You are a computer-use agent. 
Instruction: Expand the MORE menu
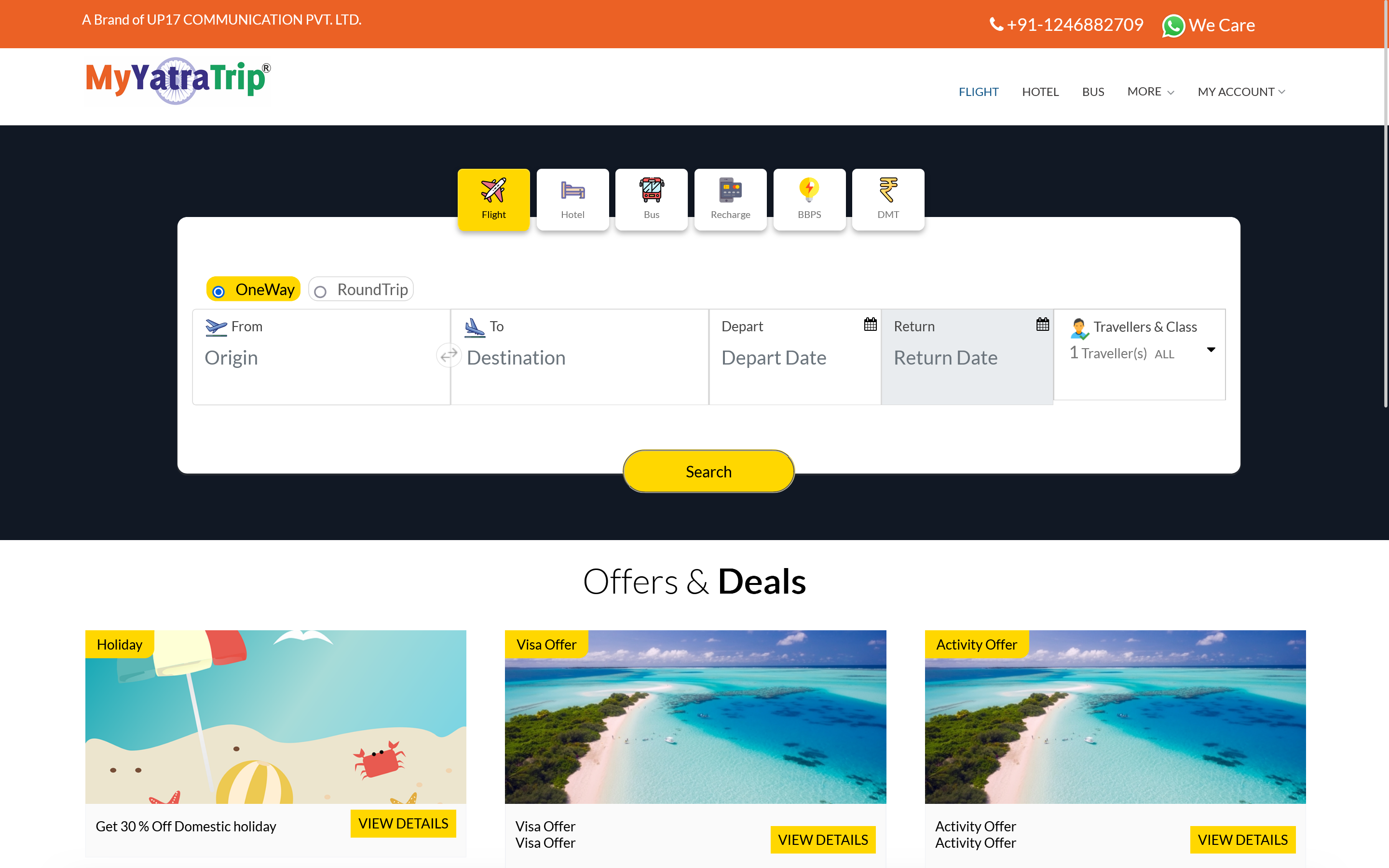pos(1150,92)
